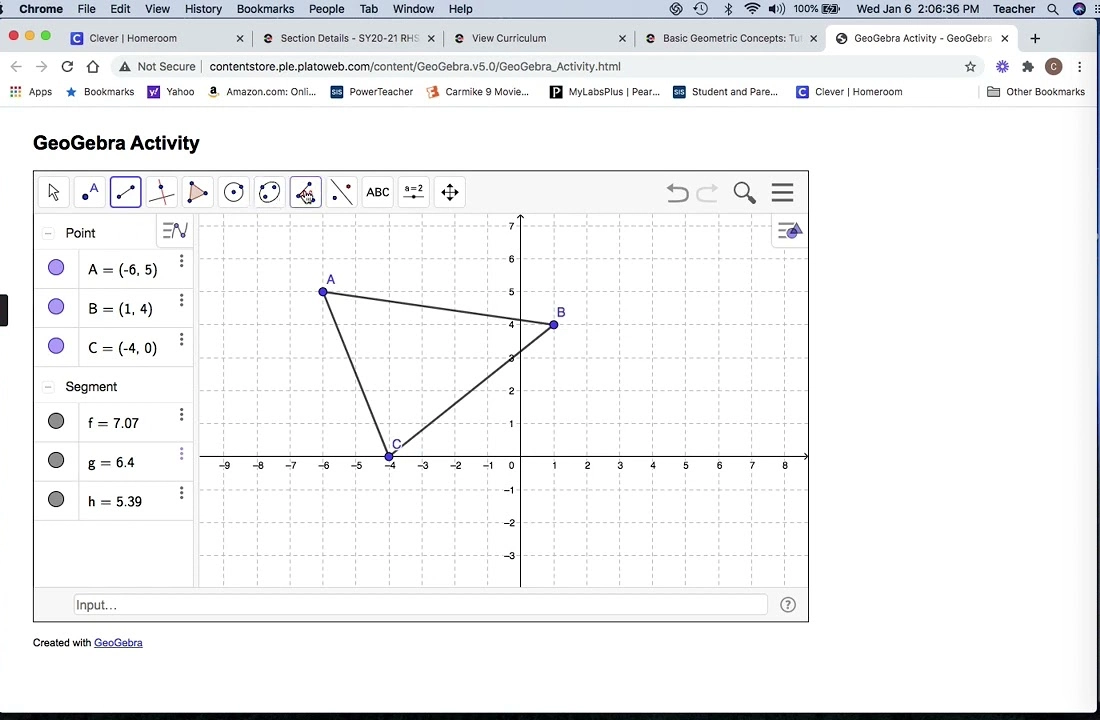Click point A on the graph
Screen dimensions: 1100x720
click(x=323, y=291)
